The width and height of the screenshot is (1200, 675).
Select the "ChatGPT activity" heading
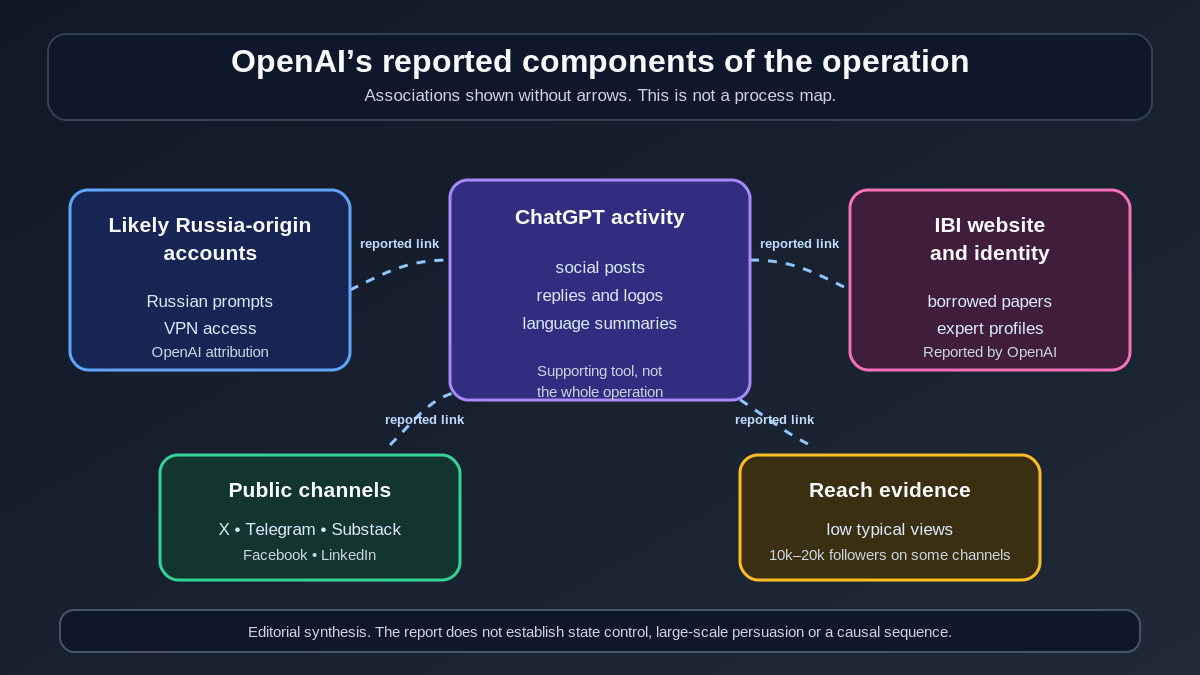(600, 217)
